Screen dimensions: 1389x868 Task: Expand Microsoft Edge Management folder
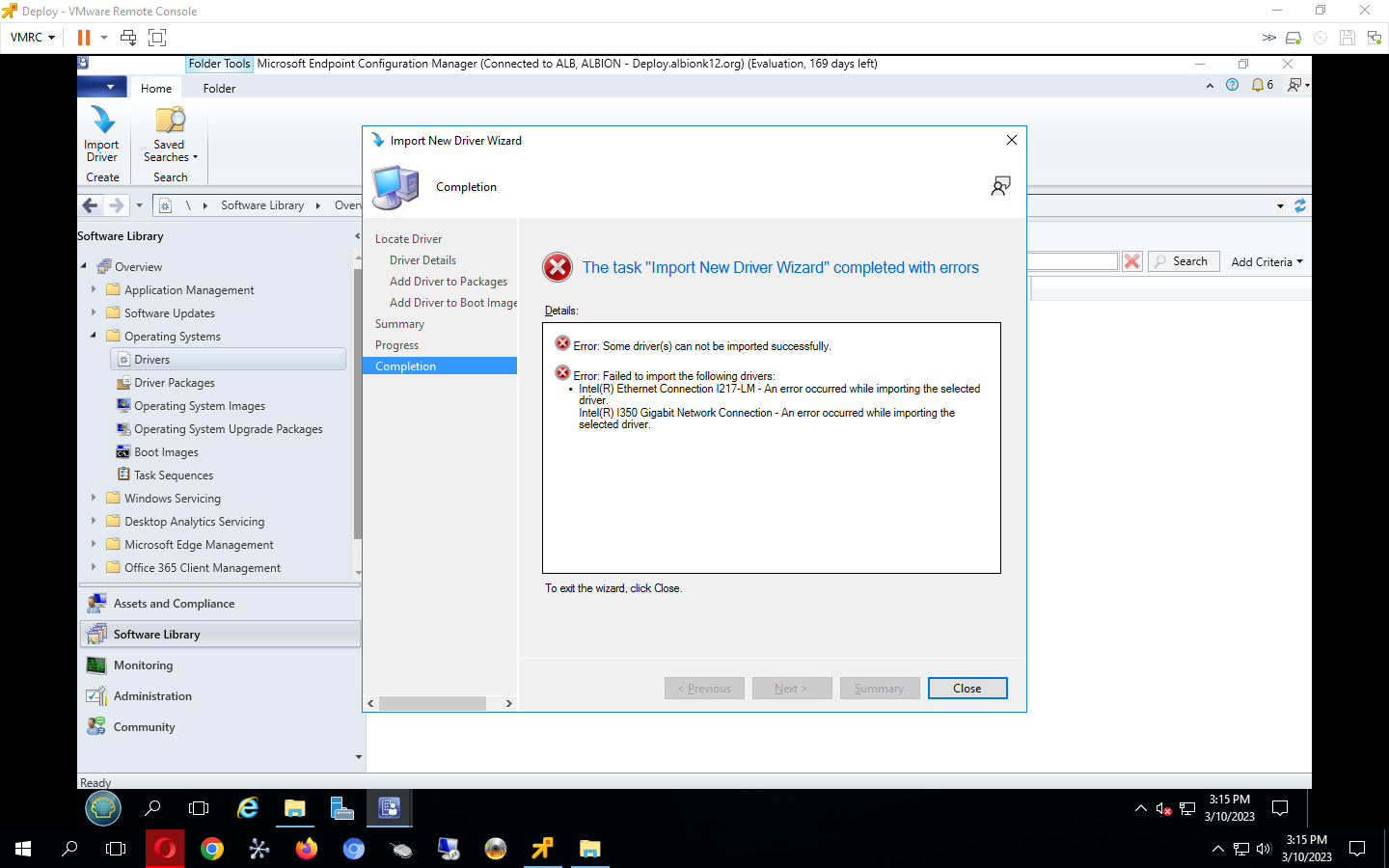click(x=94, y=544)
